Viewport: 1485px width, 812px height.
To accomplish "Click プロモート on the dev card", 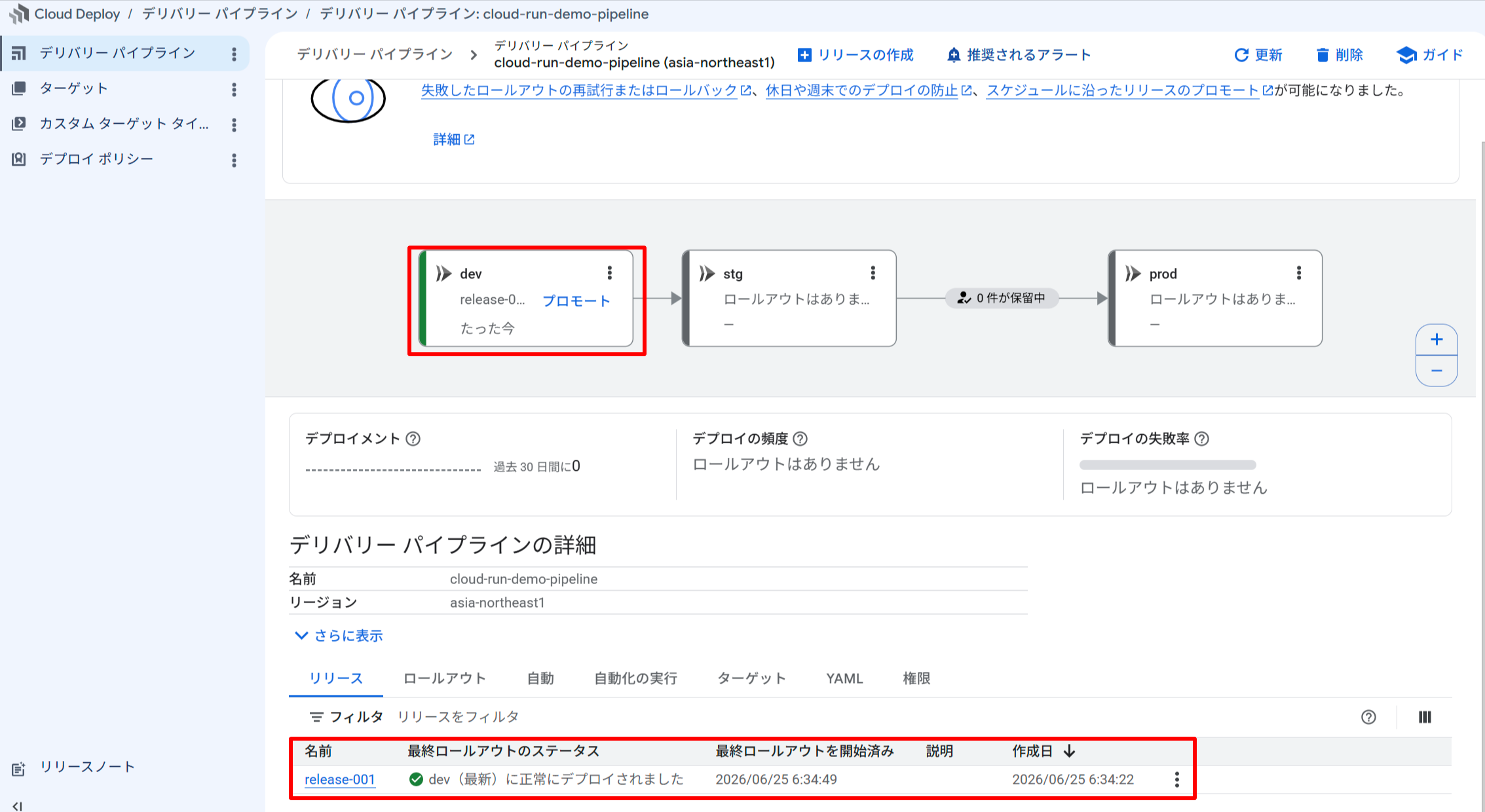I will pos(576,301).
